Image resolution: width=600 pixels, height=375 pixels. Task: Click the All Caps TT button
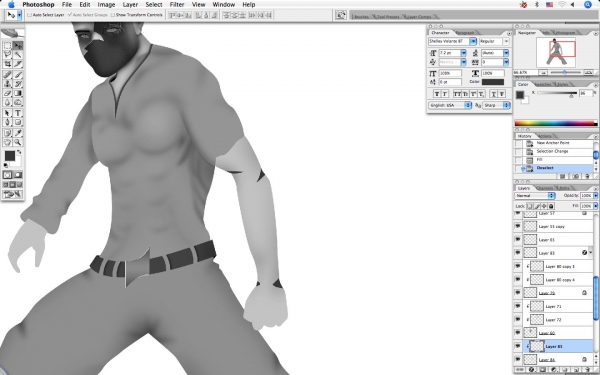[457, 94]
